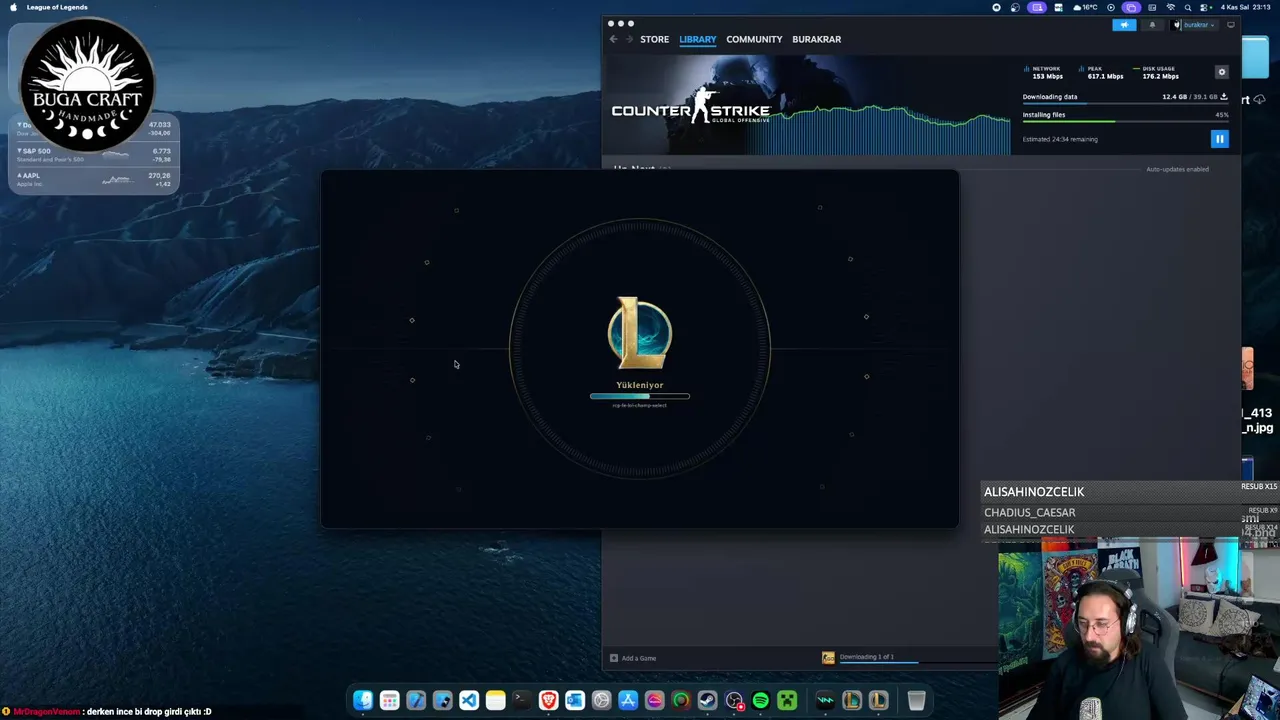
Task: Open the League of Legends app menu
Action: click(57, 7)
